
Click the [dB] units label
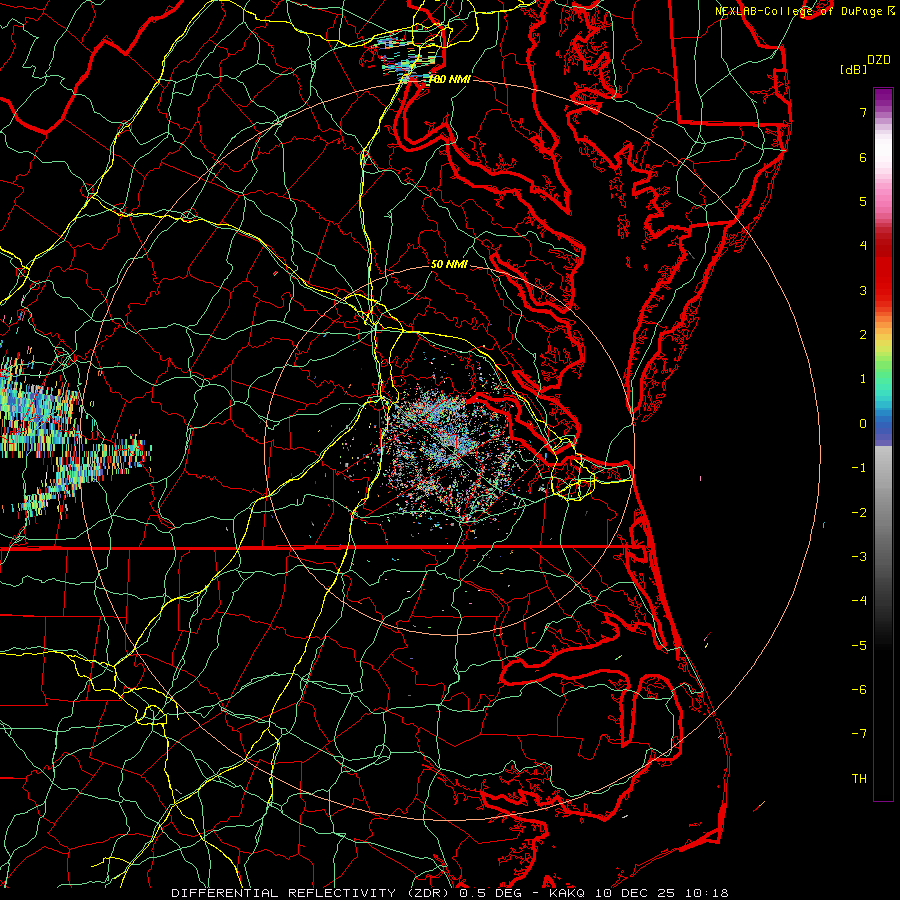click(853, 69)
